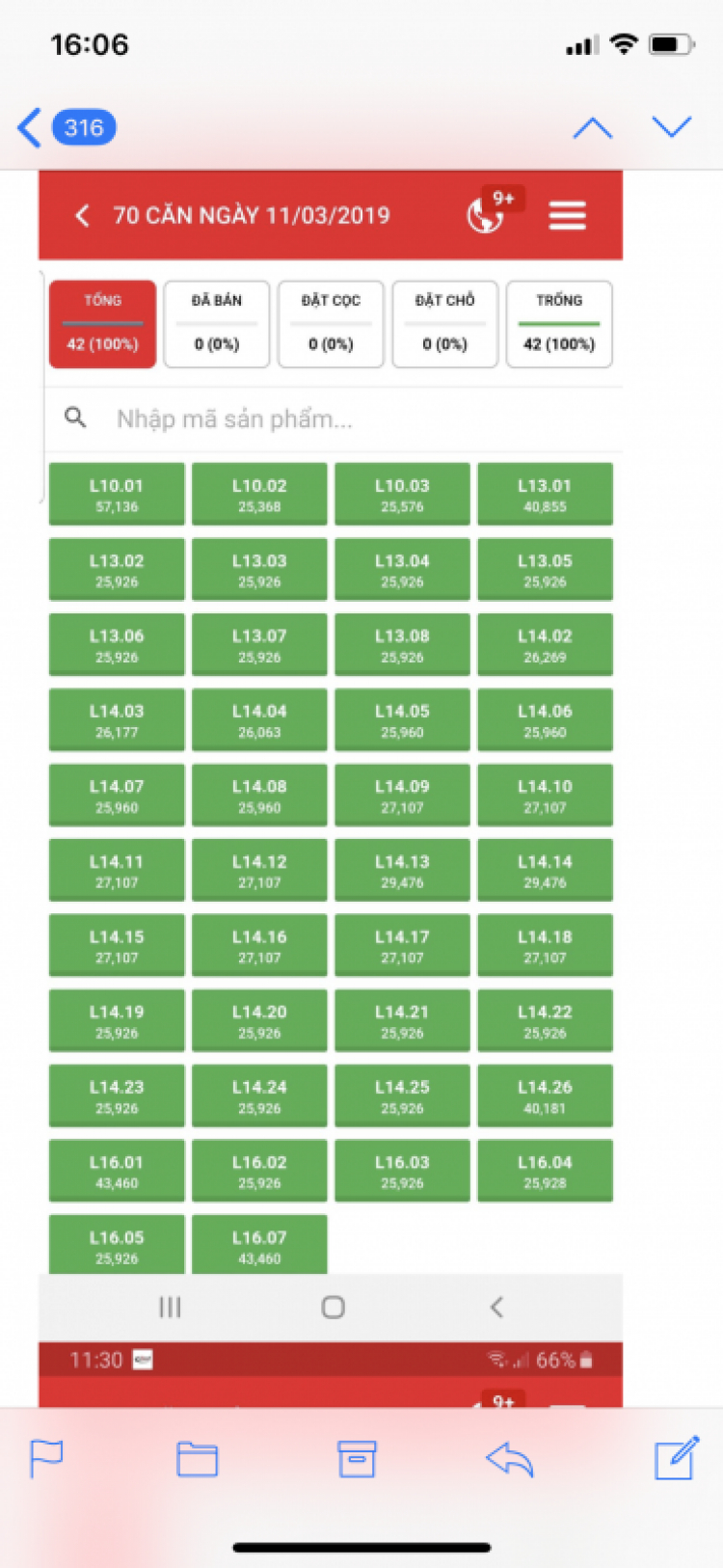Tap the globe notification icon in red header
This screenshot has width=723, height=1568.
[x=486, y=215]
